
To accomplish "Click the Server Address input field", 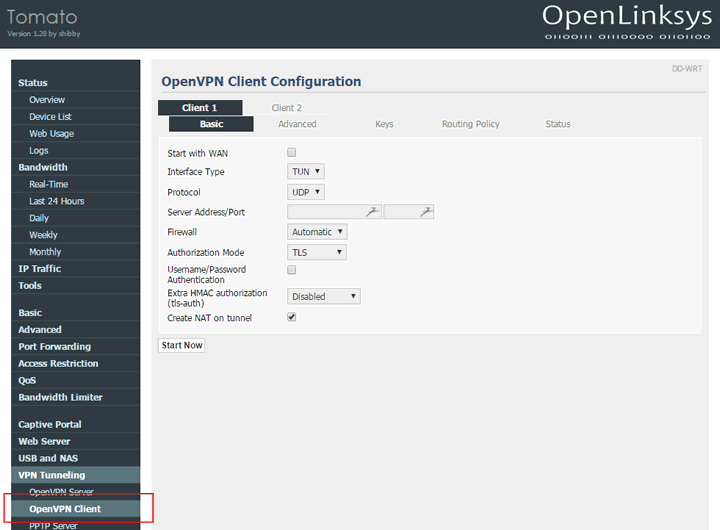I will pyautogui.click(x=334, y=212).
